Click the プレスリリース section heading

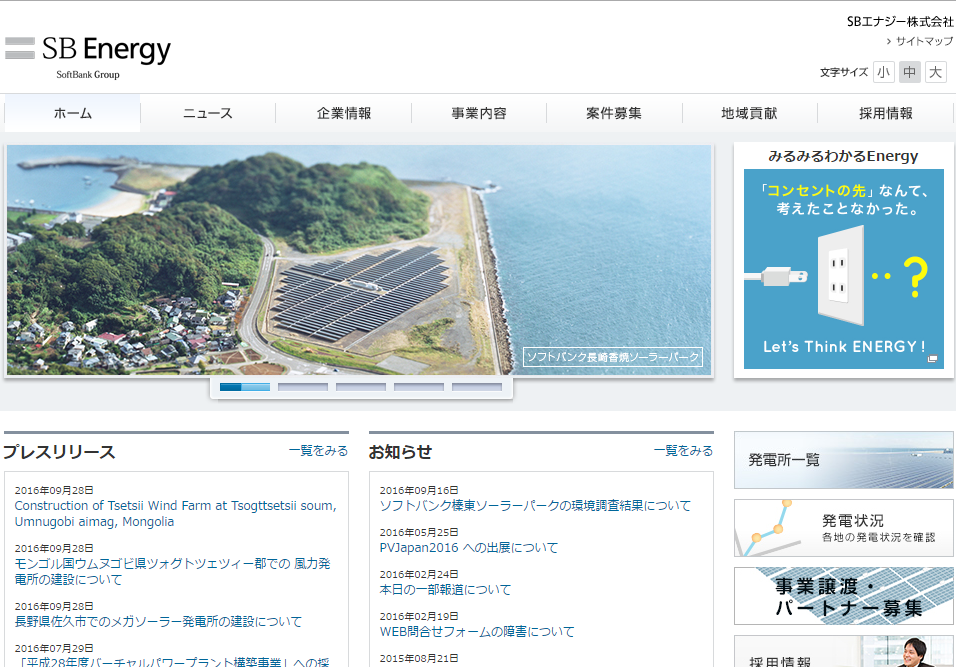coord(59,452)
